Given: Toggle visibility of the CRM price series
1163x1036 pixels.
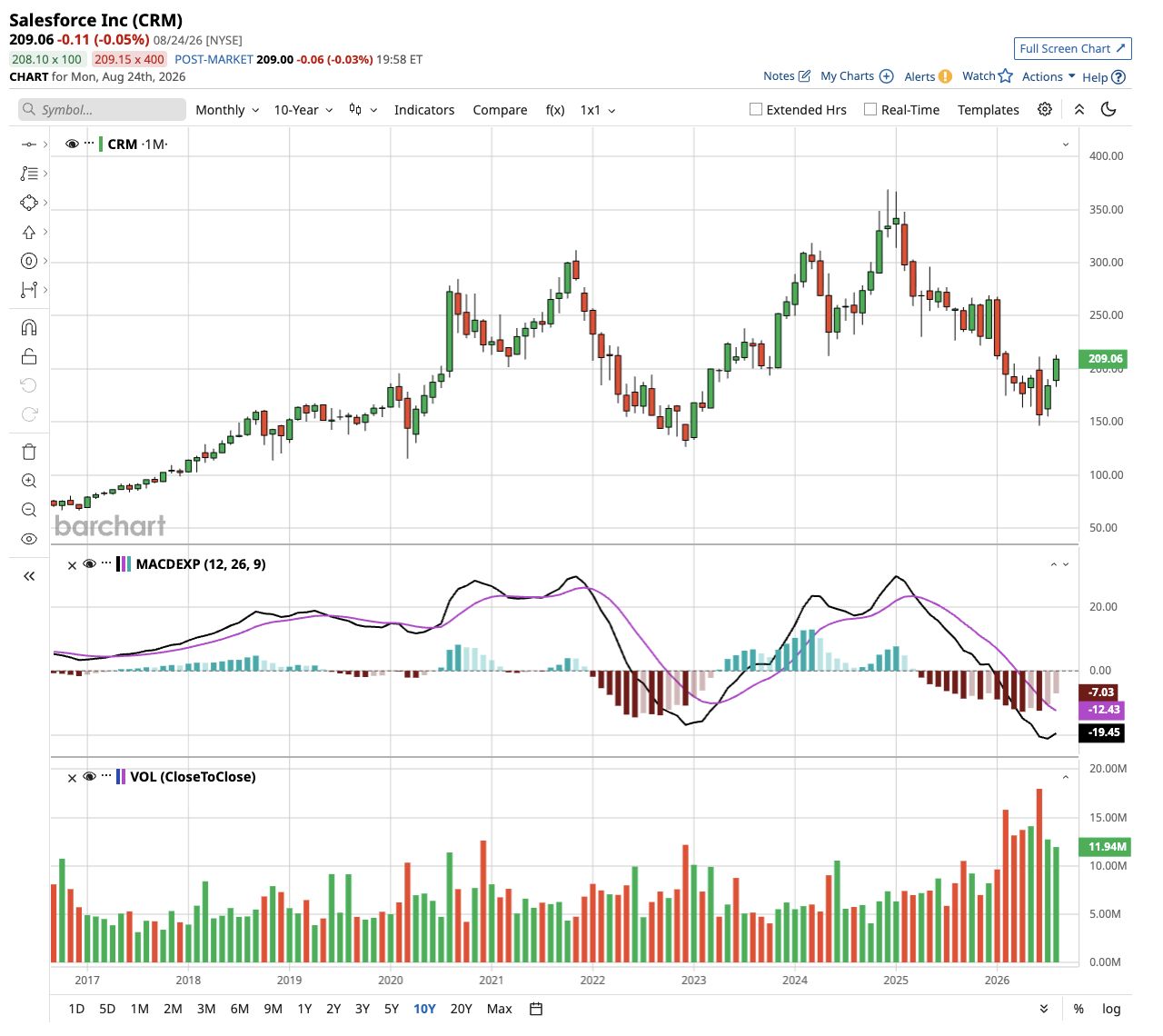Looking at the screenshot, I should pyautogui.click(x=72, y=144).
